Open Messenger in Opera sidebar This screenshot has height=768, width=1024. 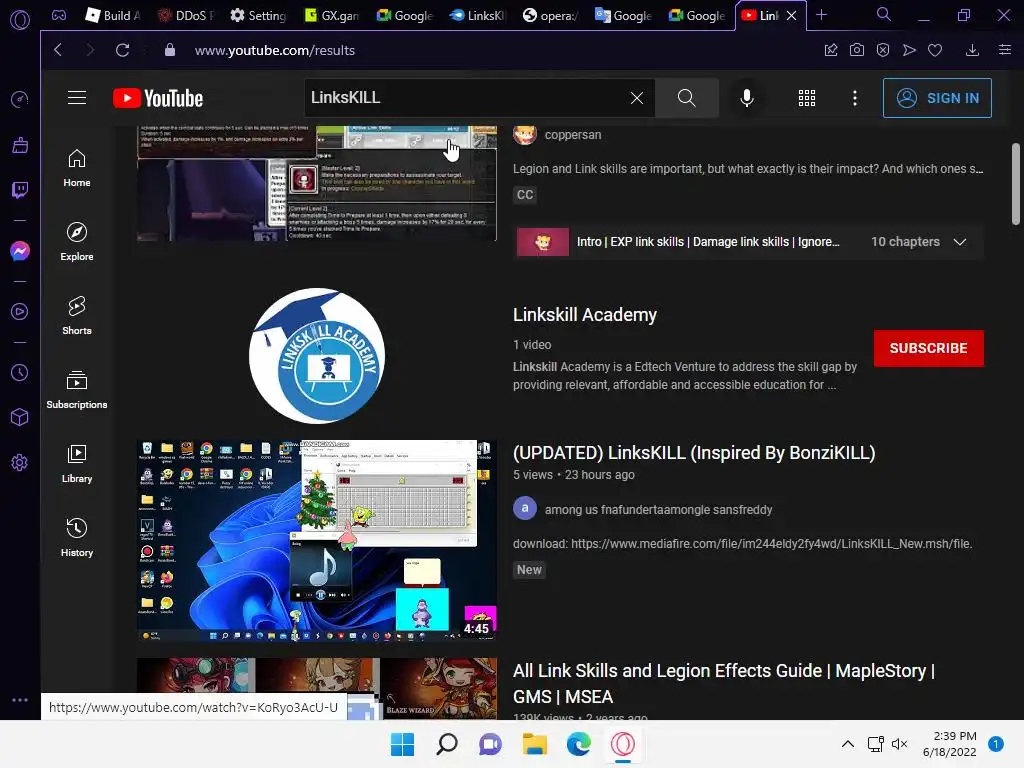coord(20,251)
